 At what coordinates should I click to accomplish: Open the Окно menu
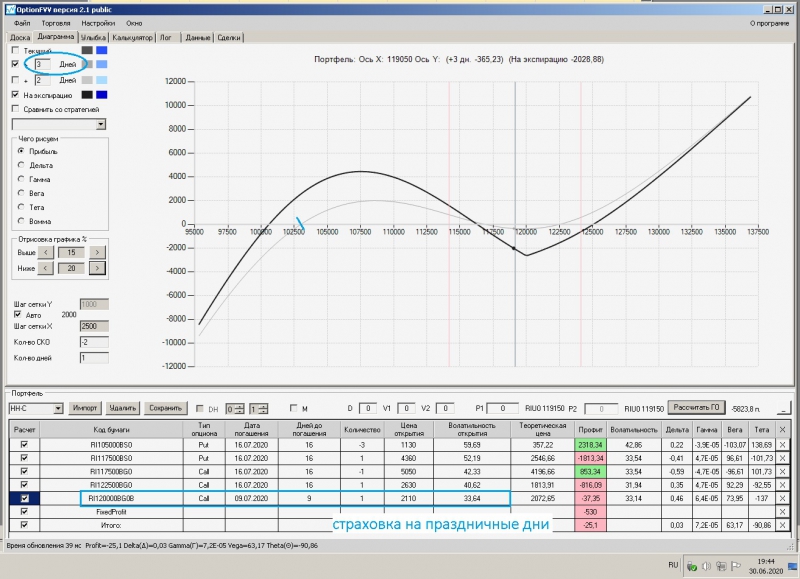tap(134, 23)
